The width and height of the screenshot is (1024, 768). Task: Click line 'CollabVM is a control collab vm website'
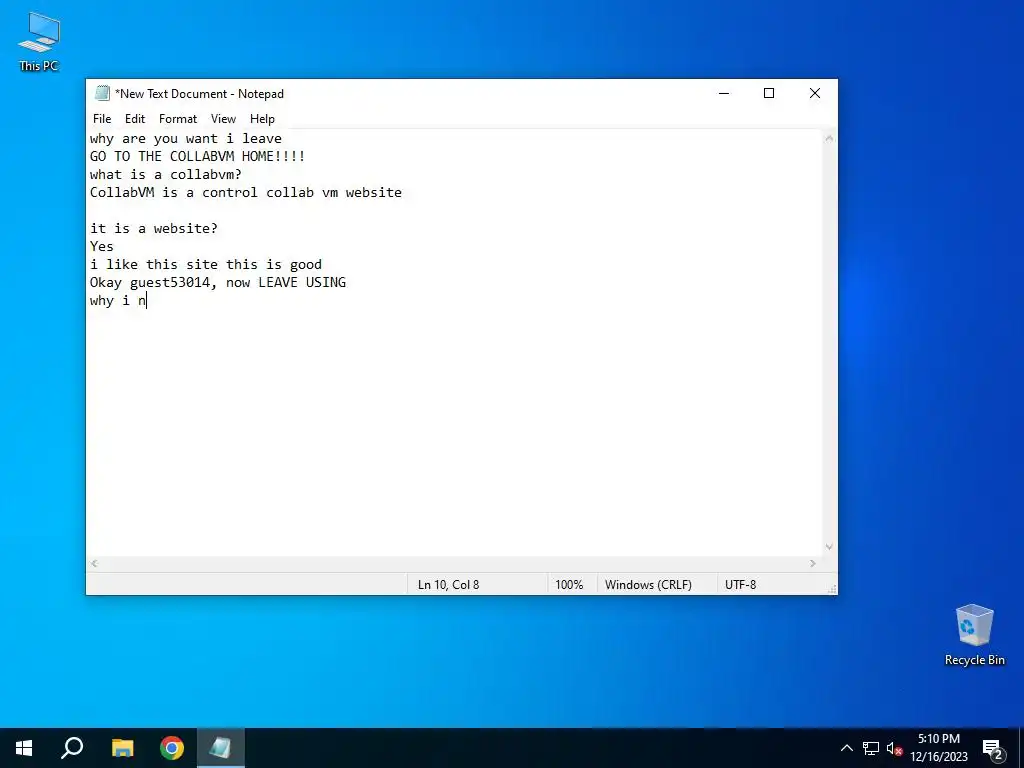[x=246, y=193]
